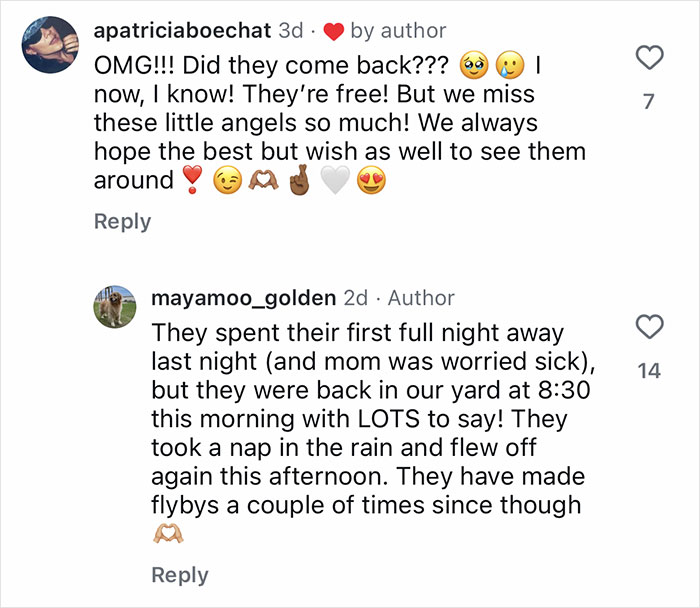The height and width of the screenshot is (608, 700).
Task: Click the heart-eyes emoji in first comment
Action: point(372,182)
